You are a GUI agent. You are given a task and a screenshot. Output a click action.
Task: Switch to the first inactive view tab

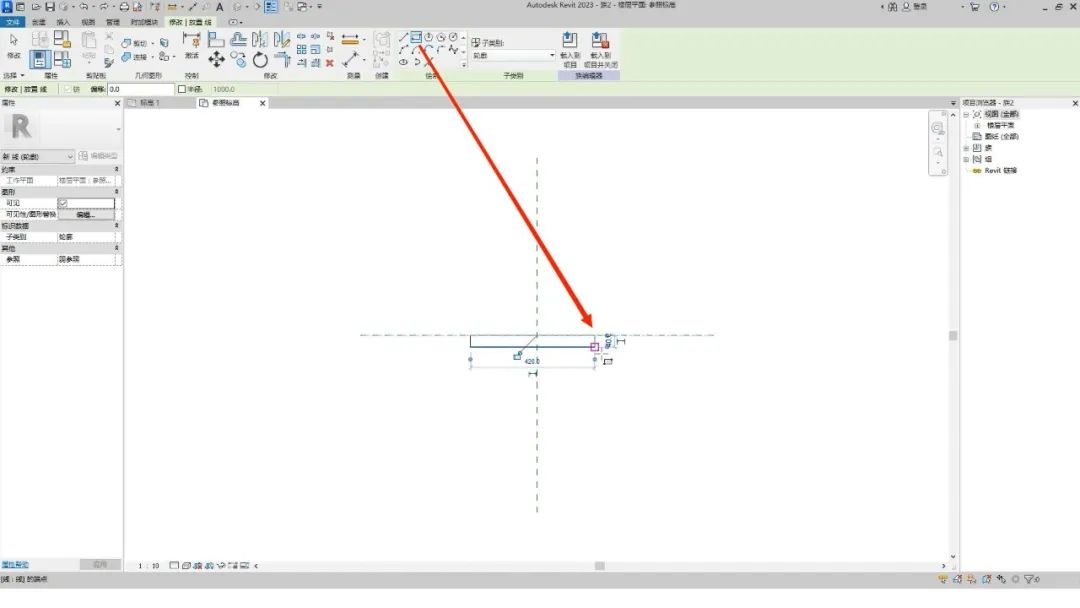click(x=160, y=103)
